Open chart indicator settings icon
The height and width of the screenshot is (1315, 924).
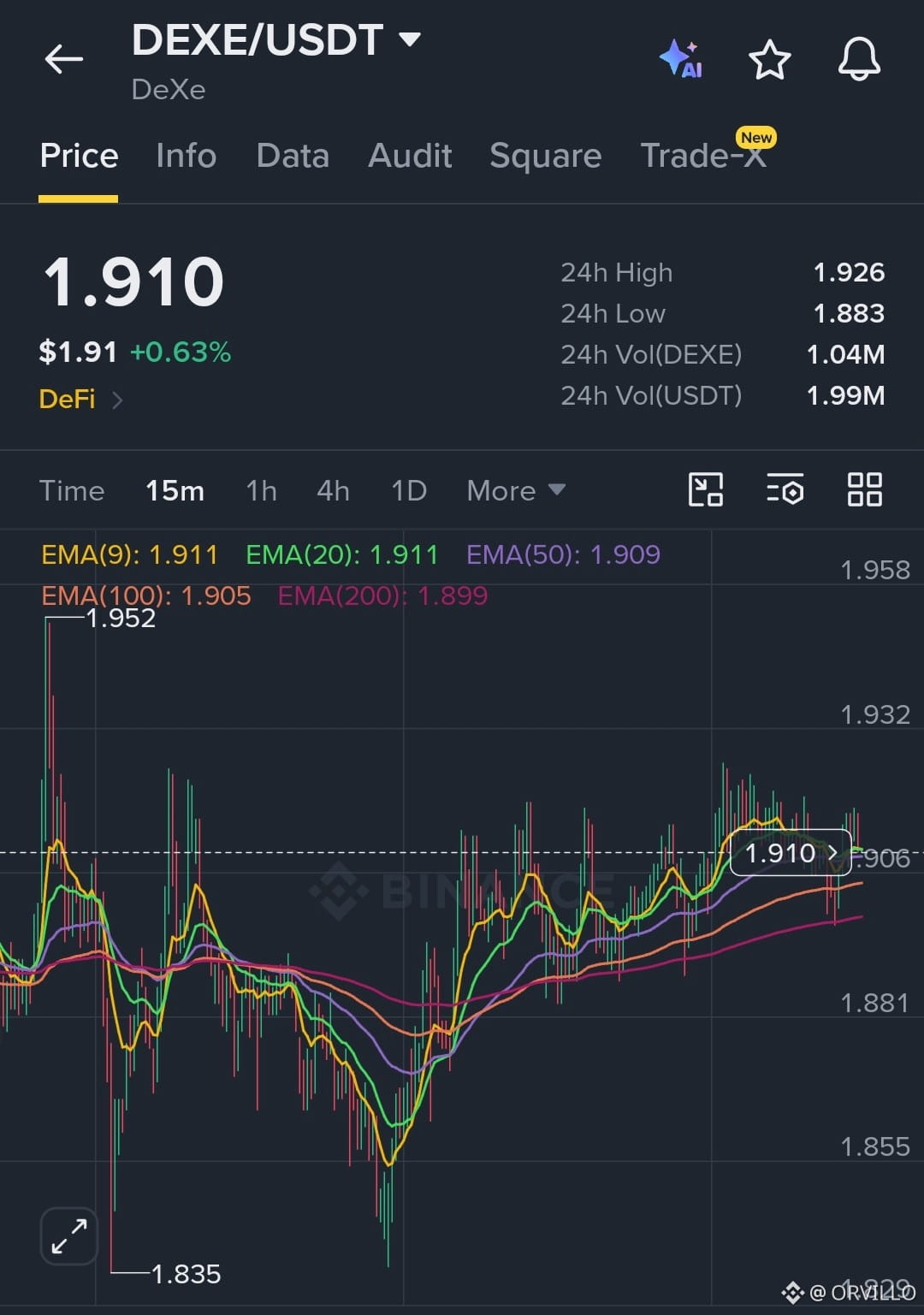click(785, 489)
